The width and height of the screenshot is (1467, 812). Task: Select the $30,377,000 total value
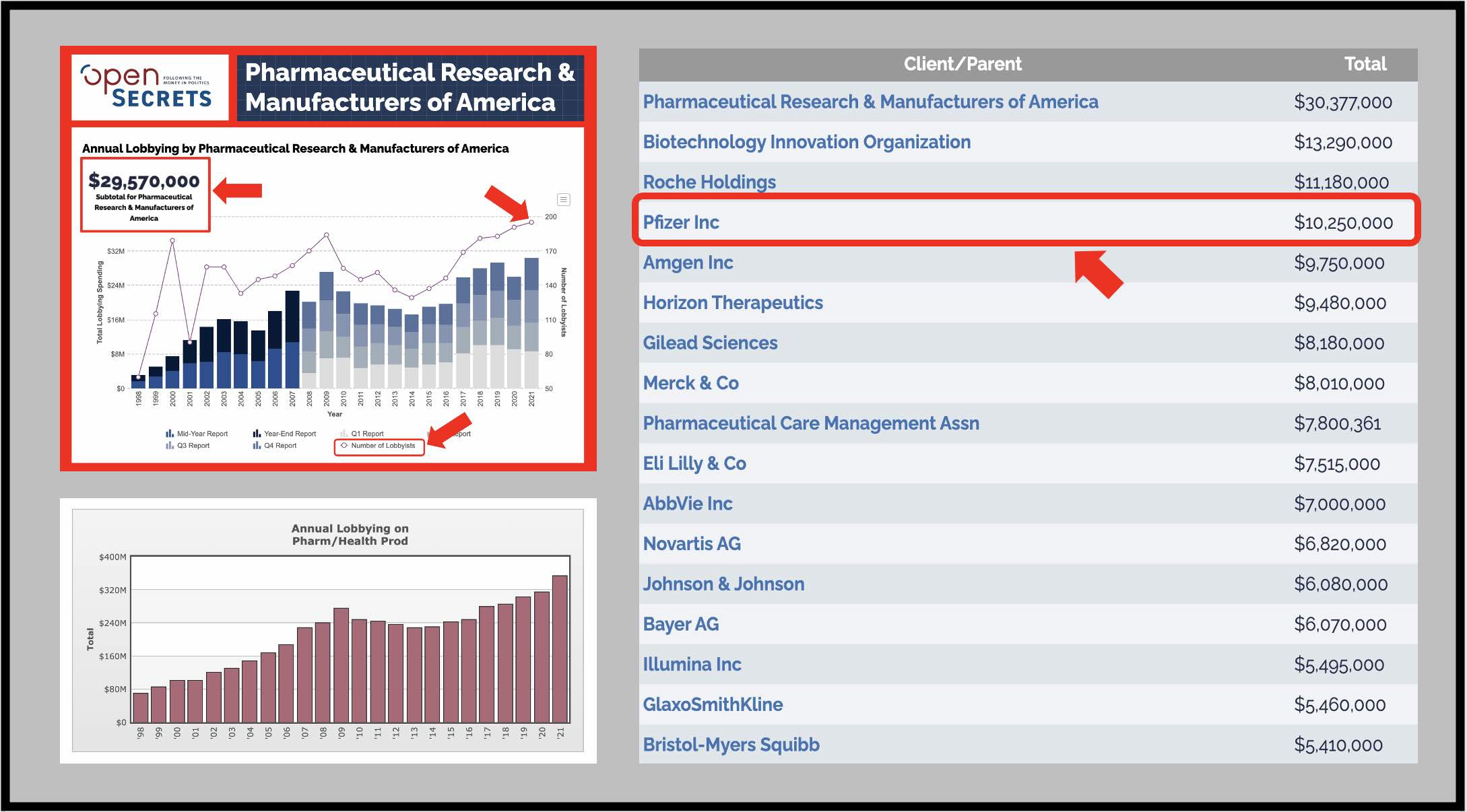pos(1343,102)
